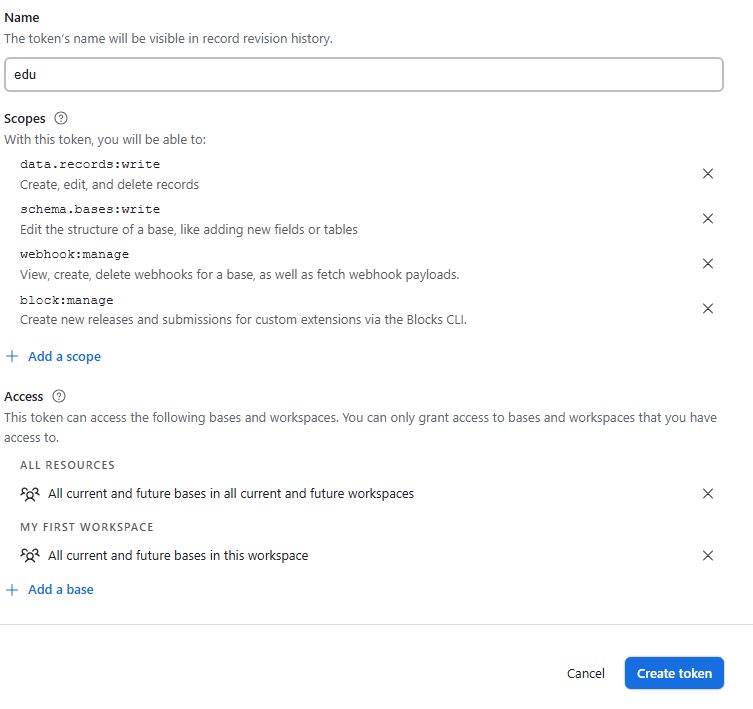Image resolution: width=753 pixels, height=709 pixels.
Task: Click the plus icon beside Add a base
Action: pos(12,589)
